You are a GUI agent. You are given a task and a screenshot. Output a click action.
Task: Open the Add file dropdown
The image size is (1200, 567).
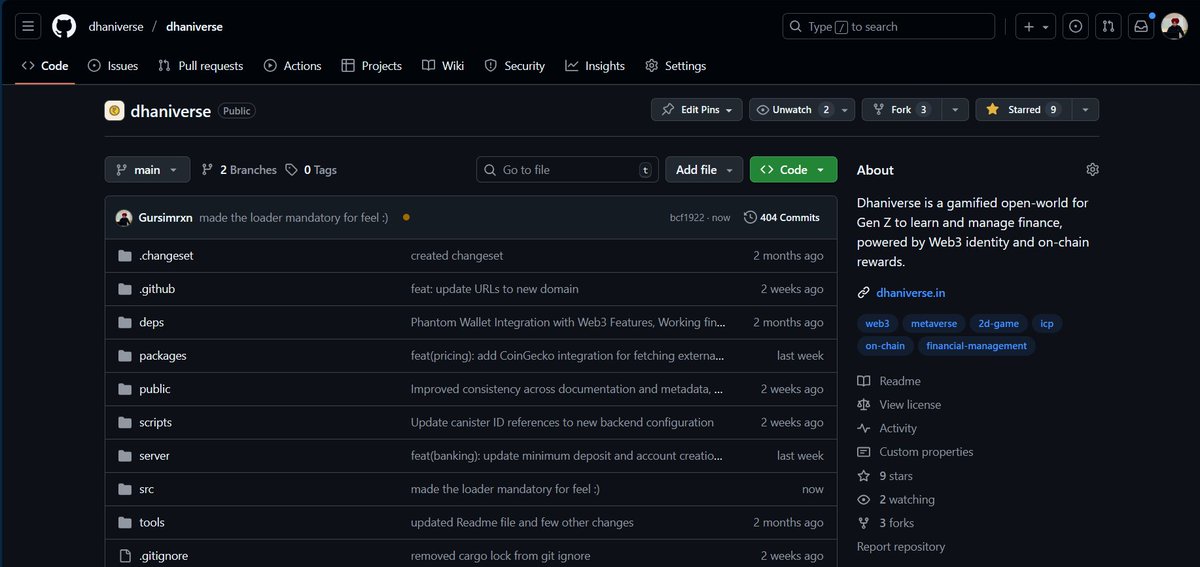pyautogui.click(x=704, y=170)
